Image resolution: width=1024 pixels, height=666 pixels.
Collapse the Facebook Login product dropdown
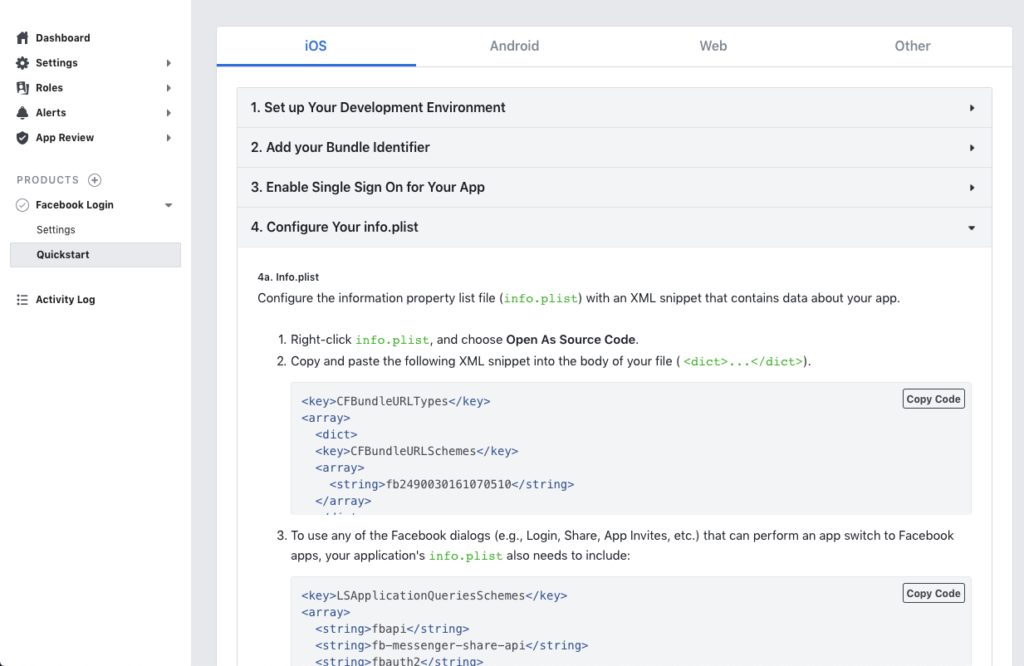click(168, 204)
